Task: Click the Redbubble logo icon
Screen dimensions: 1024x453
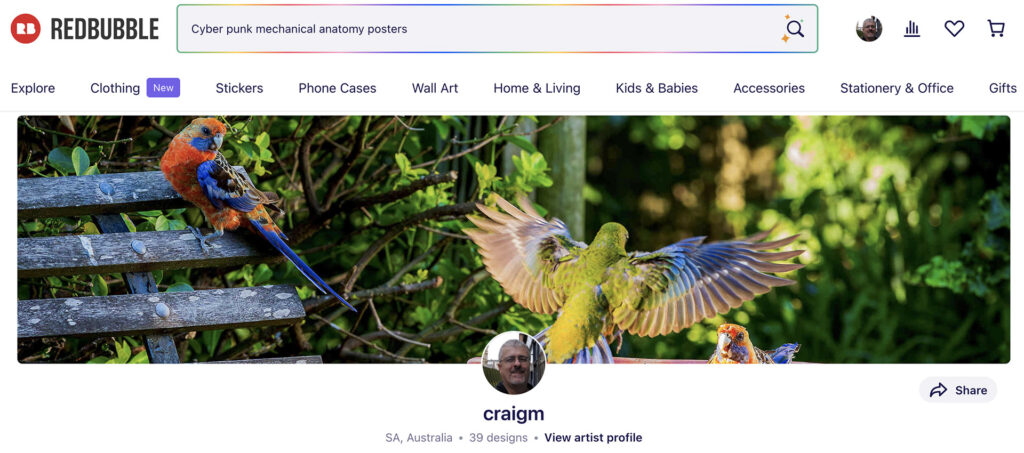Action: (25, 29)
